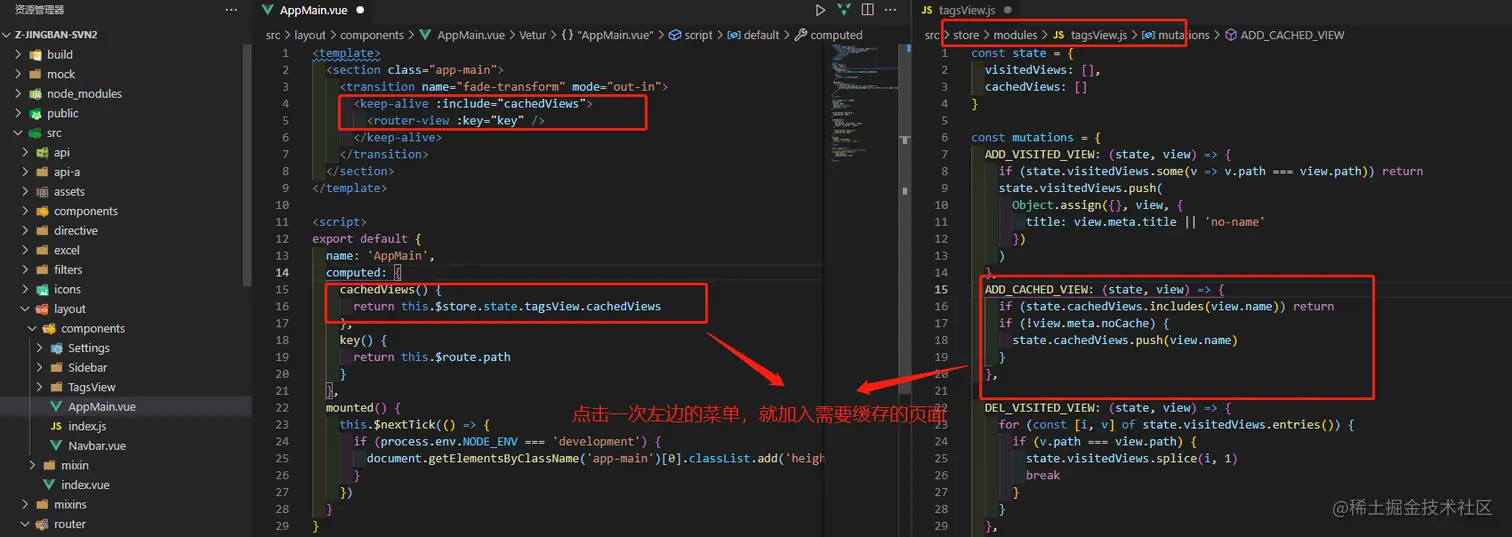The width and height of the screenshot is (1512, 537).
Task: Collapse the src folder chevron
Action: [x=19, y=133]
